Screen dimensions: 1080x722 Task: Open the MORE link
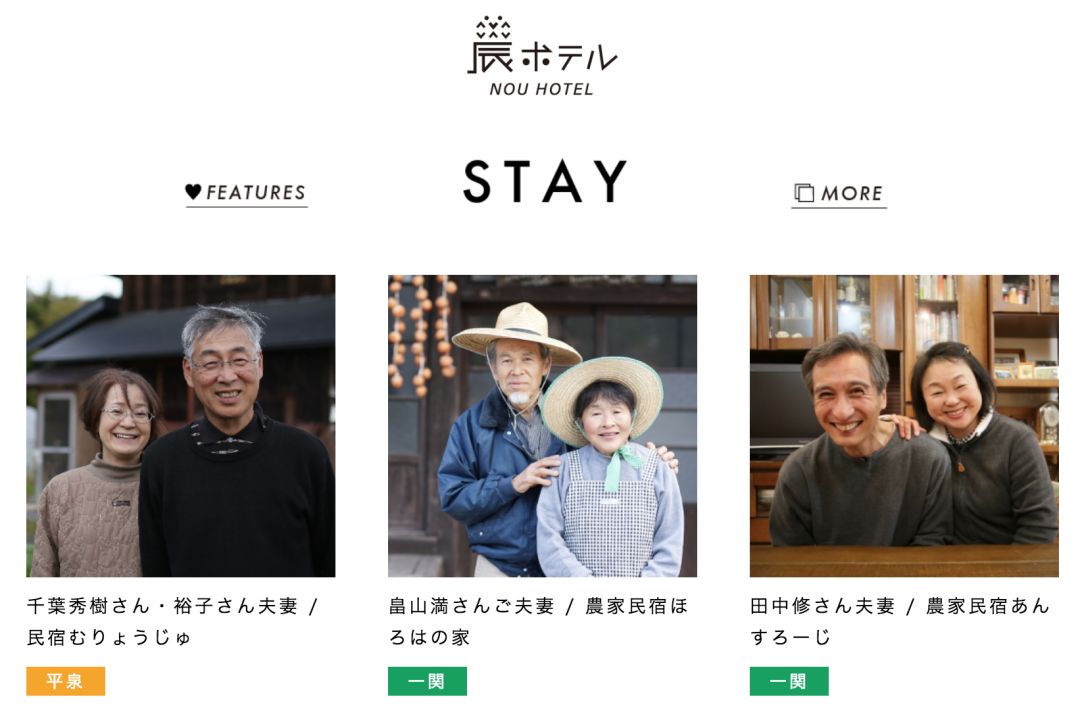click(839, 194)
